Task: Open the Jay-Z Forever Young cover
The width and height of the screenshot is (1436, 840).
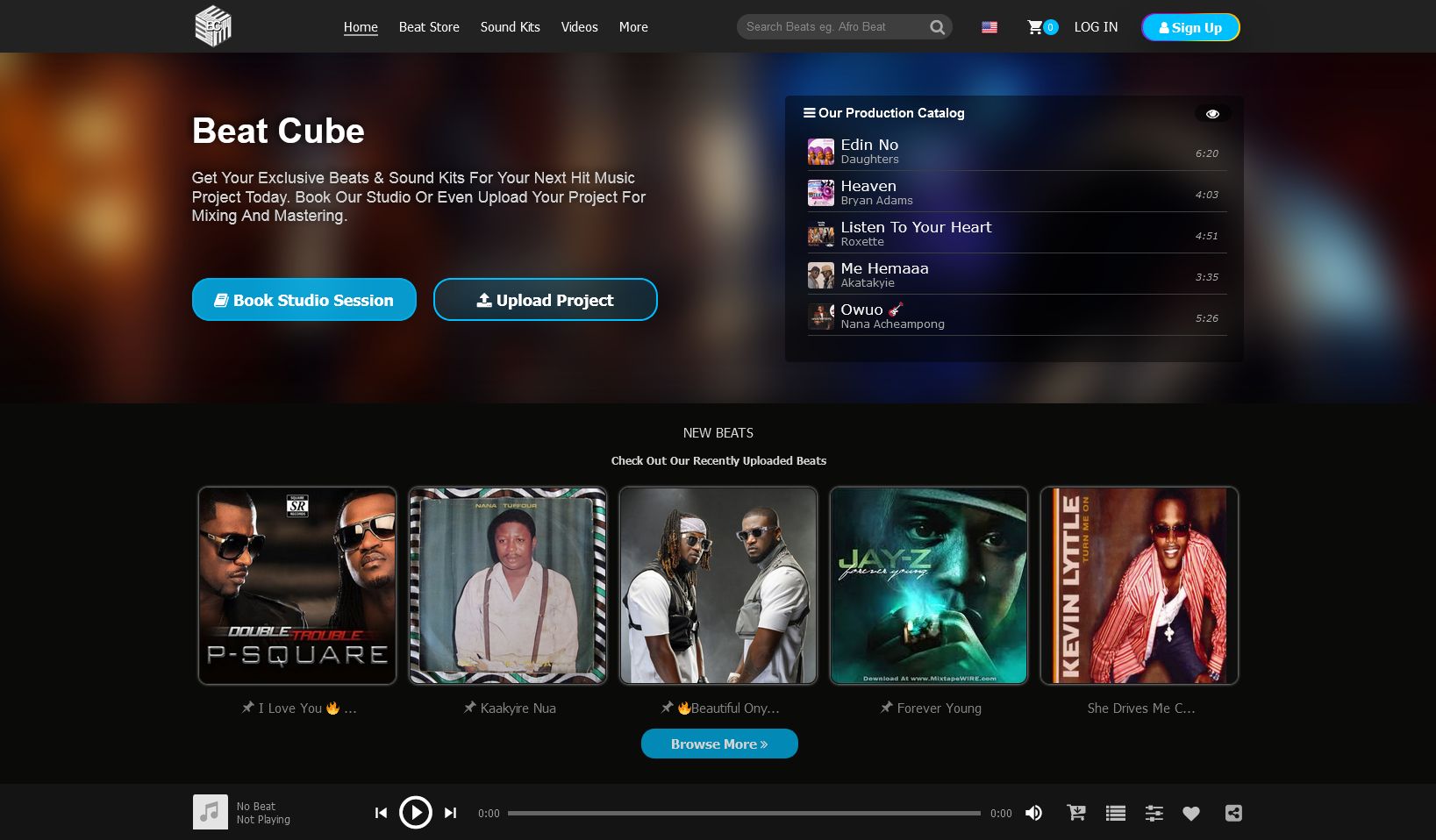Action: [x=929, y=586]
